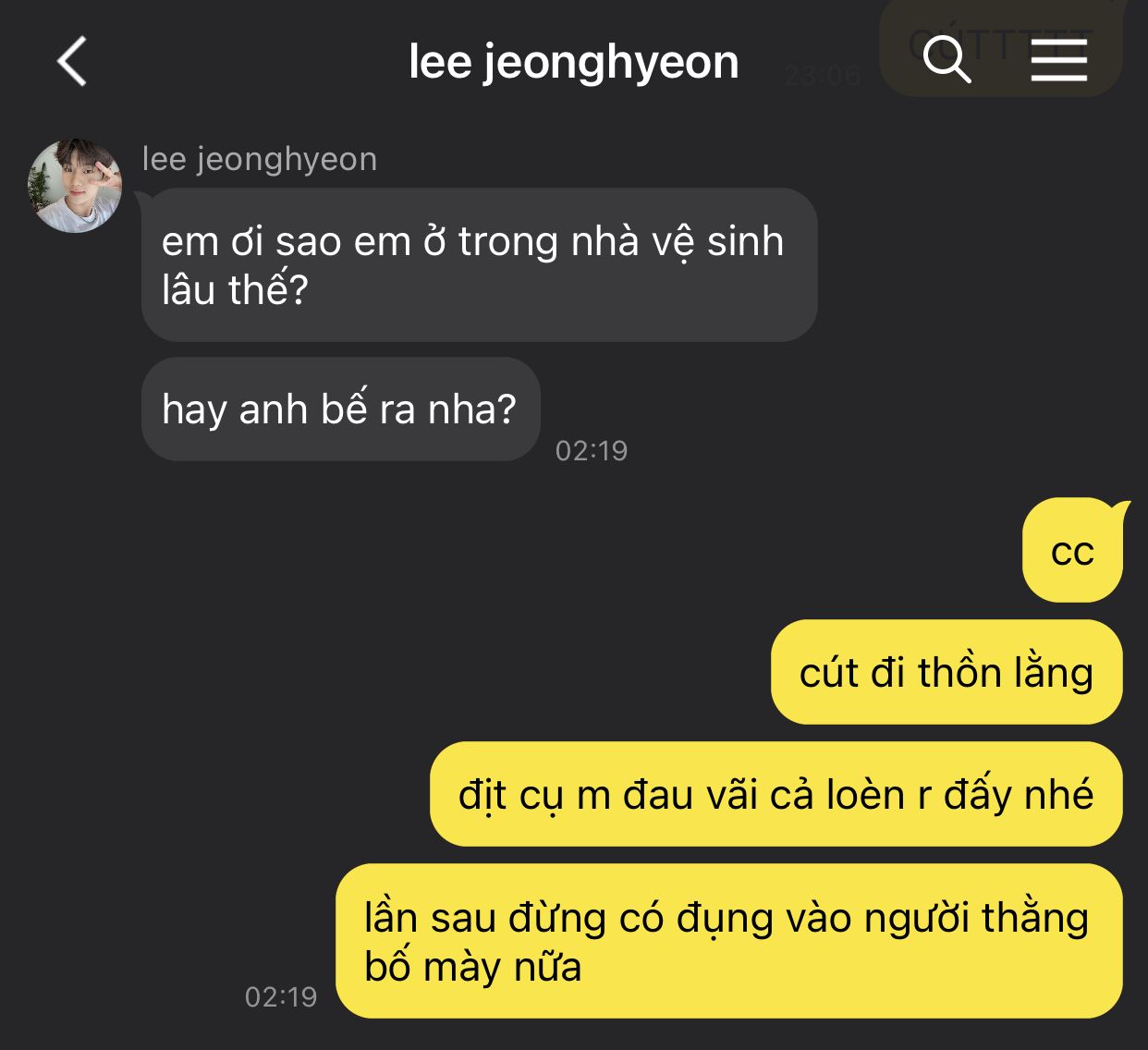This screenshot has height=1050, width=1148.
Task: Select the message about nhà vệ sinh
Action: 479,265
